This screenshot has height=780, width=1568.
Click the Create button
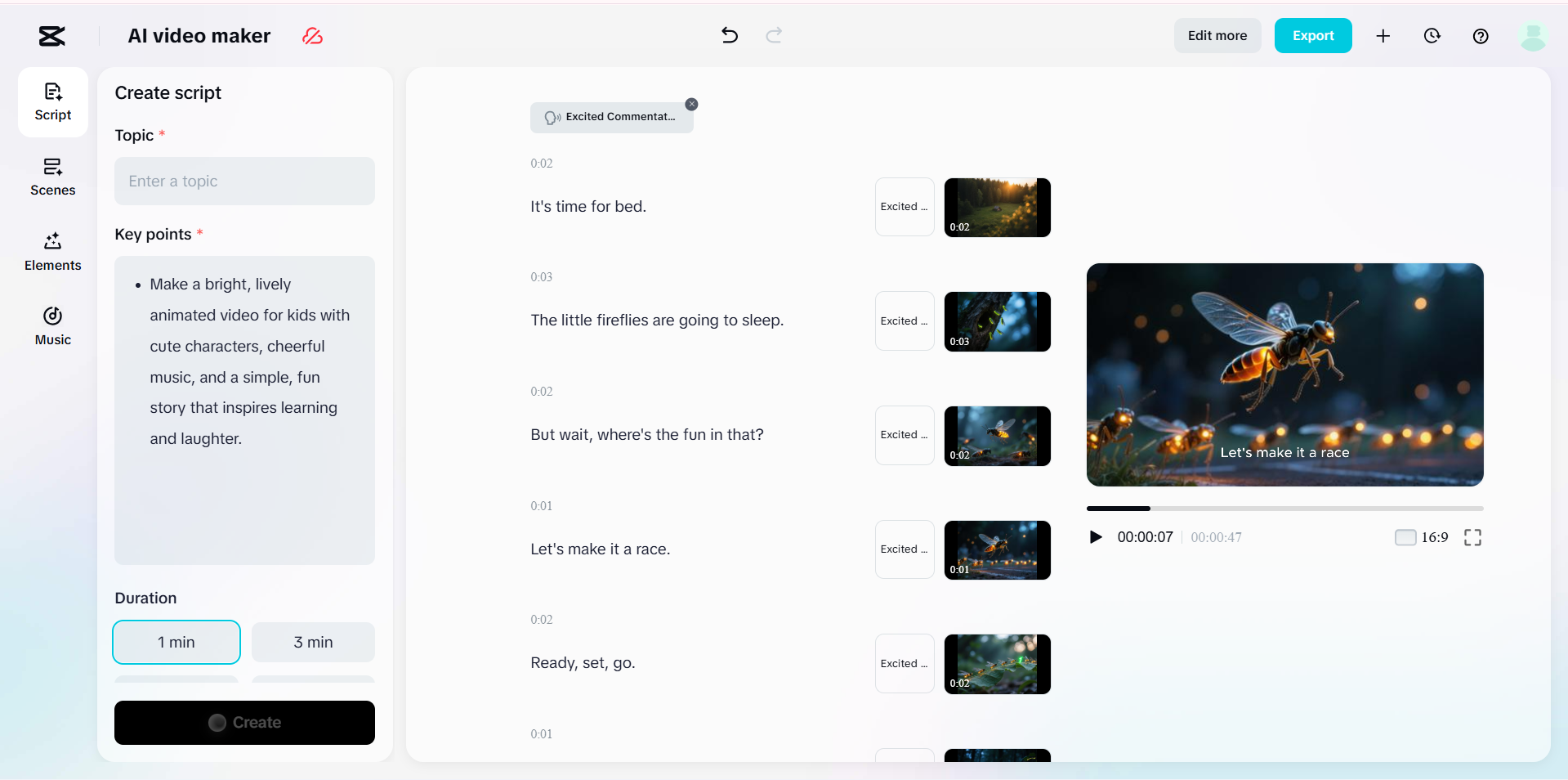pos(244,723)
